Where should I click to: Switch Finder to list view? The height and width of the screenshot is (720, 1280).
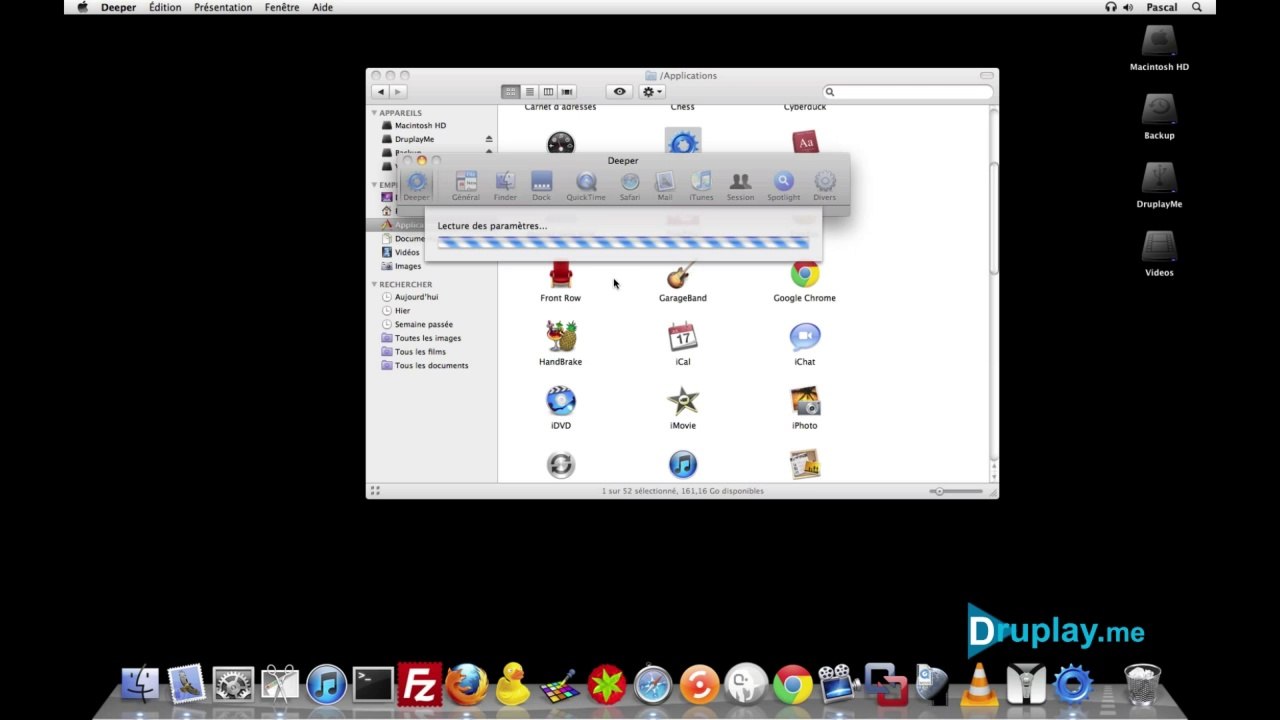[530, 92]
